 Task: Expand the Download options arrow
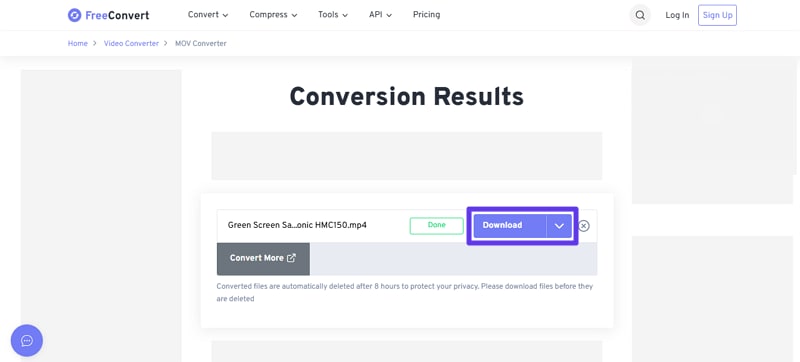[x=559, y=226]
